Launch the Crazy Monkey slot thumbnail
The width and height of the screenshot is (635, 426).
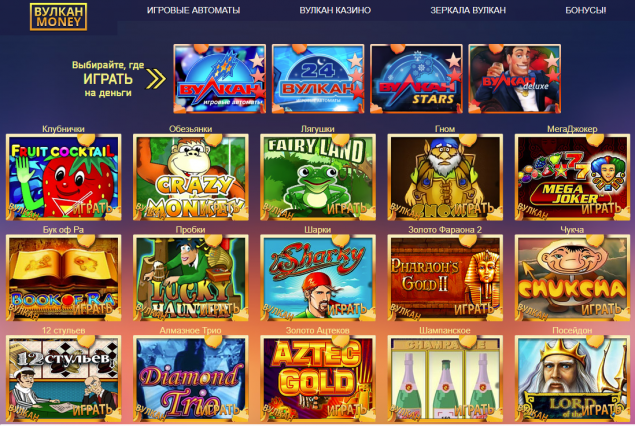pyautogui.click(x=191, y=177)
